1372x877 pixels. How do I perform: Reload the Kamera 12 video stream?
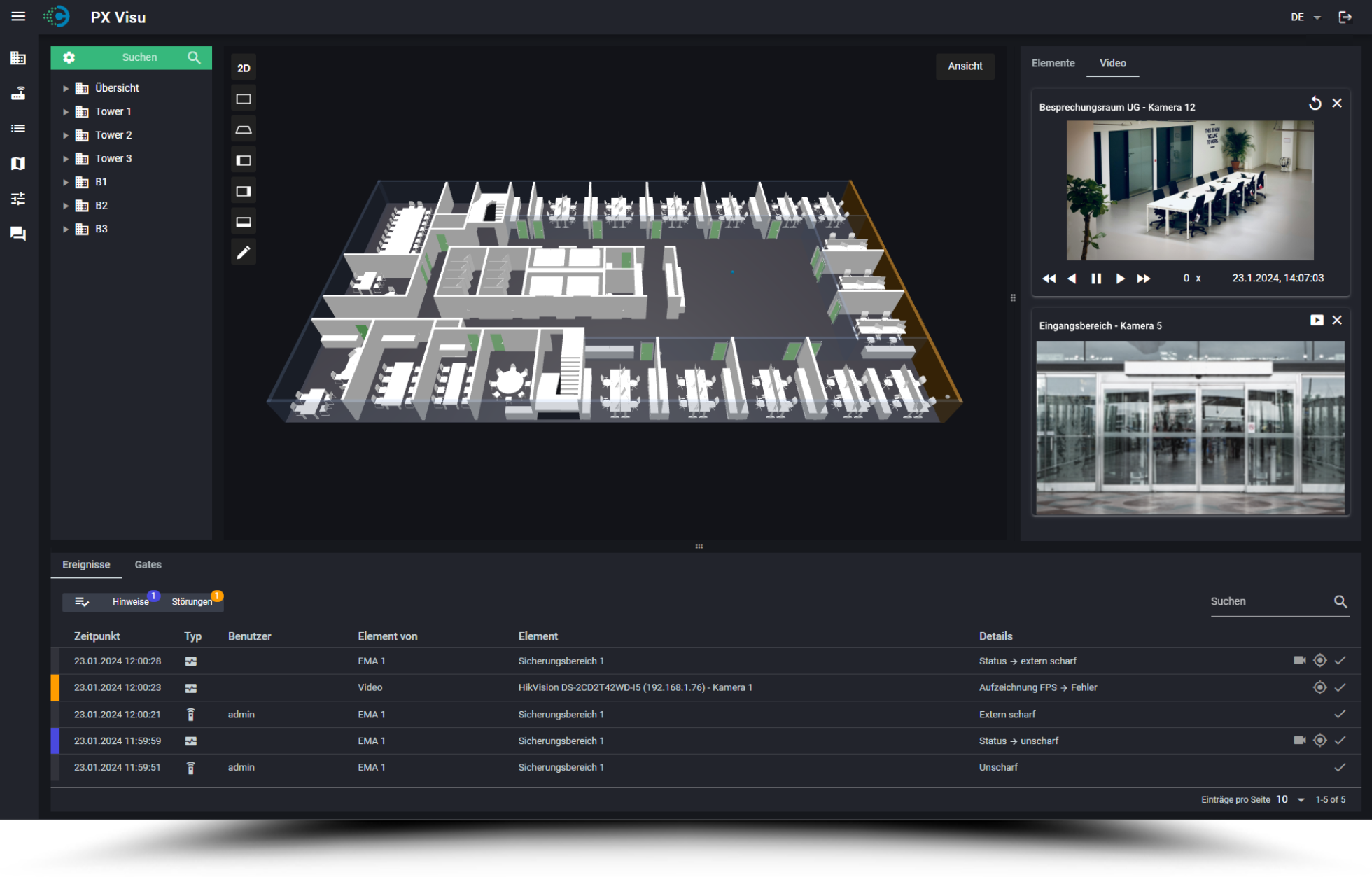pyautogui.click(x=1315, y=104)
